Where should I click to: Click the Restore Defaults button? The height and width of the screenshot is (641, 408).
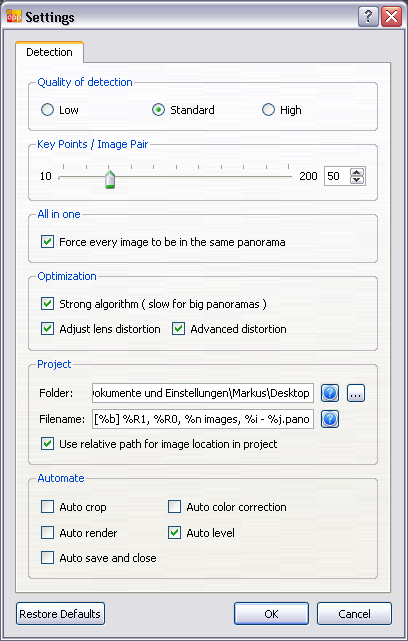61,614
